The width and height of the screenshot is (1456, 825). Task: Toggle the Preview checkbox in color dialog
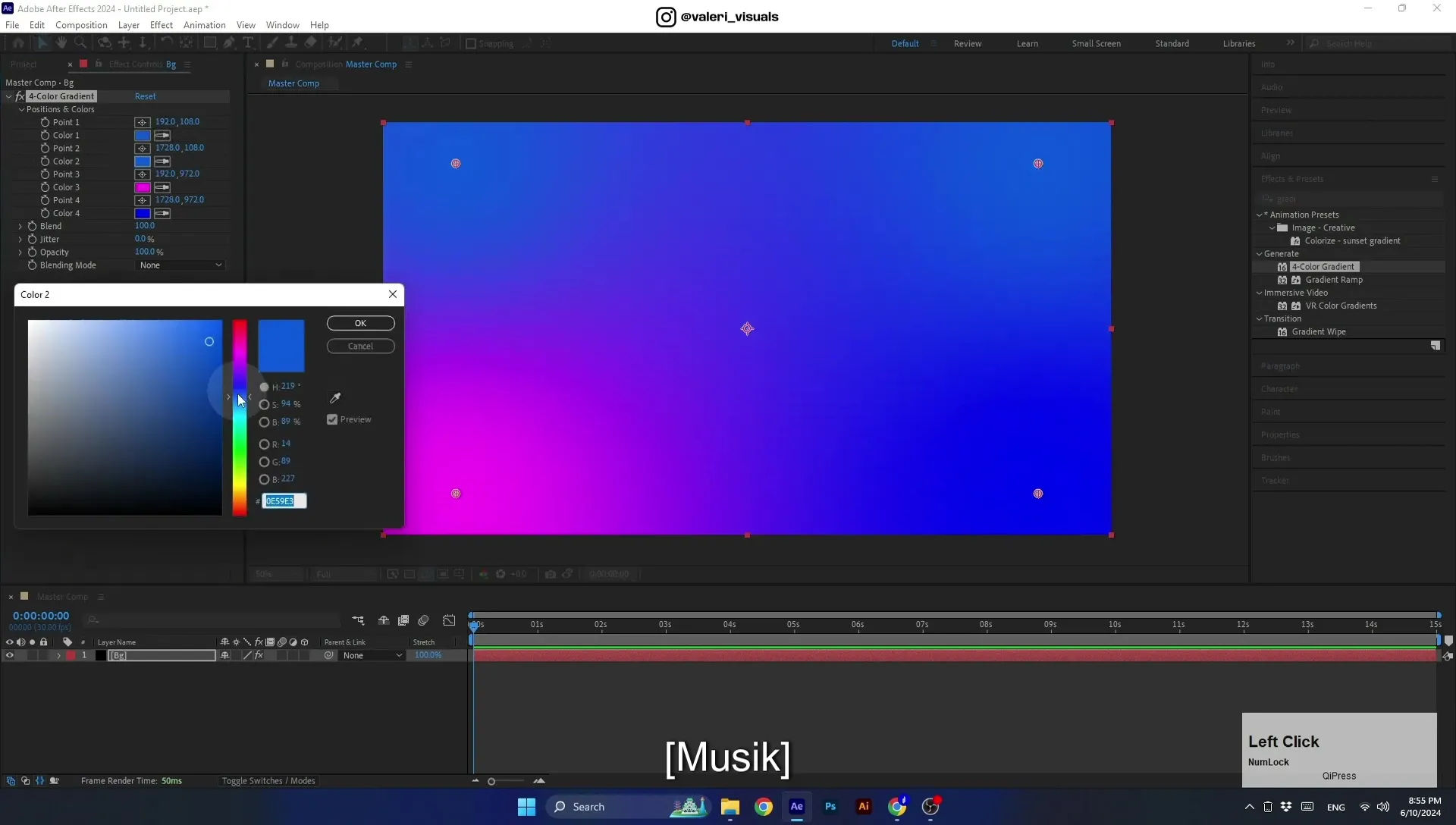(332, 419)
